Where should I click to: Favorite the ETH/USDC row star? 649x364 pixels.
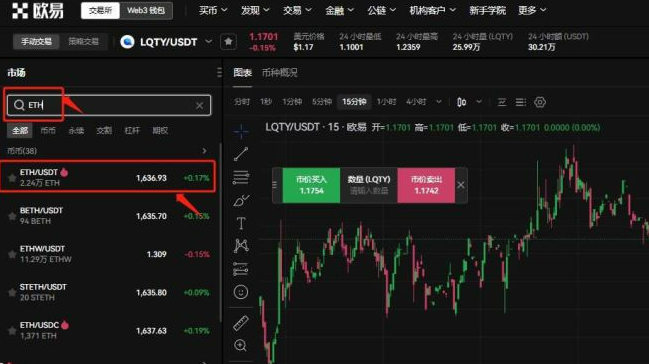[12, 330]
